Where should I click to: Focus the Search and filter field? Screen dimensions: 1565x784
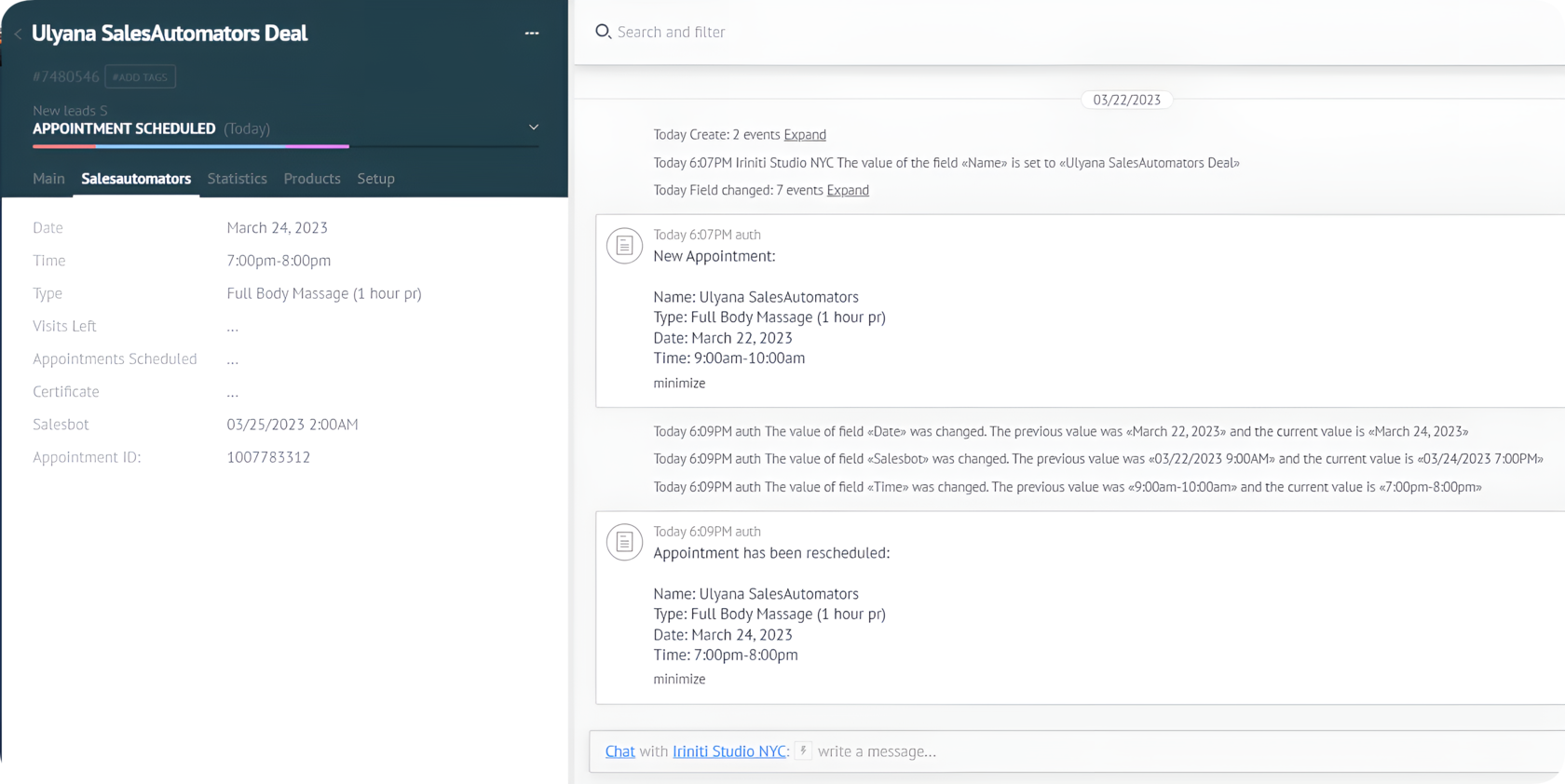(838, 32)
